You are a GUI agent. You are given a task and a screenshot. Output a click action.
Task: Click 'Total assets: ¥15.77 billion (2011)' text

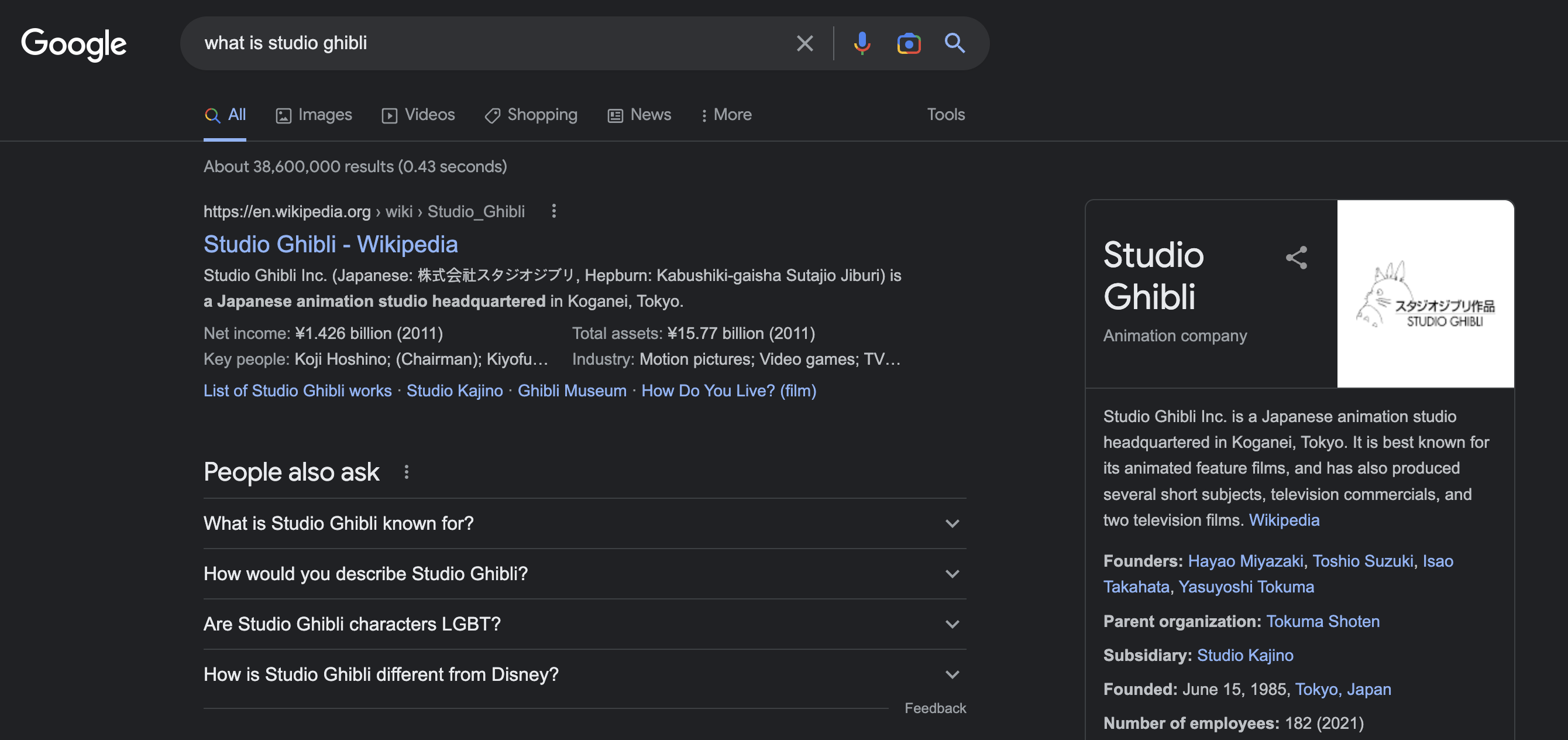pyautogui.click(x=693, y=333)
